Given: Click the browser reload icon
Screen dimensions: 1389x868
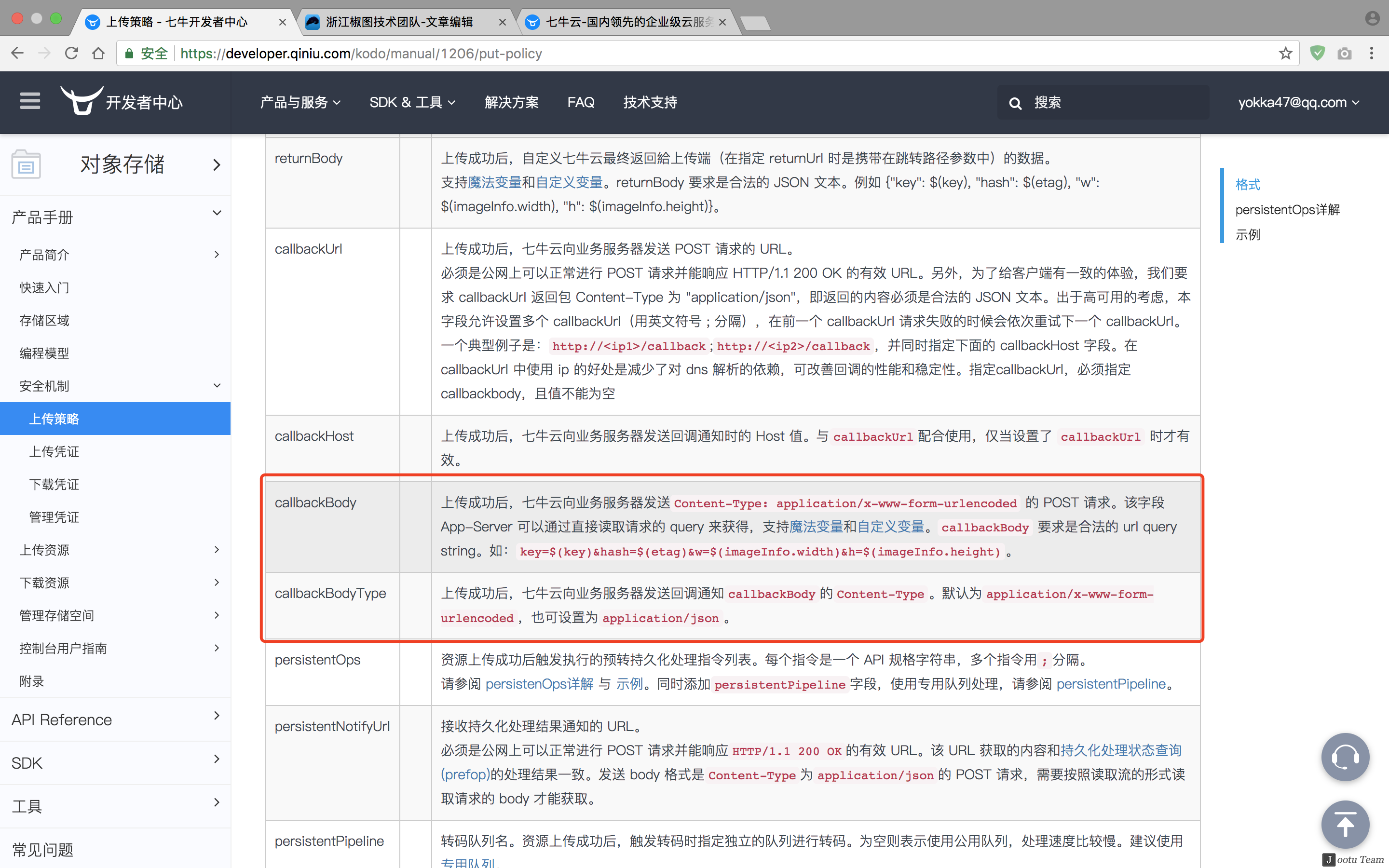Looking at the screenshot, I should [71, 54].
